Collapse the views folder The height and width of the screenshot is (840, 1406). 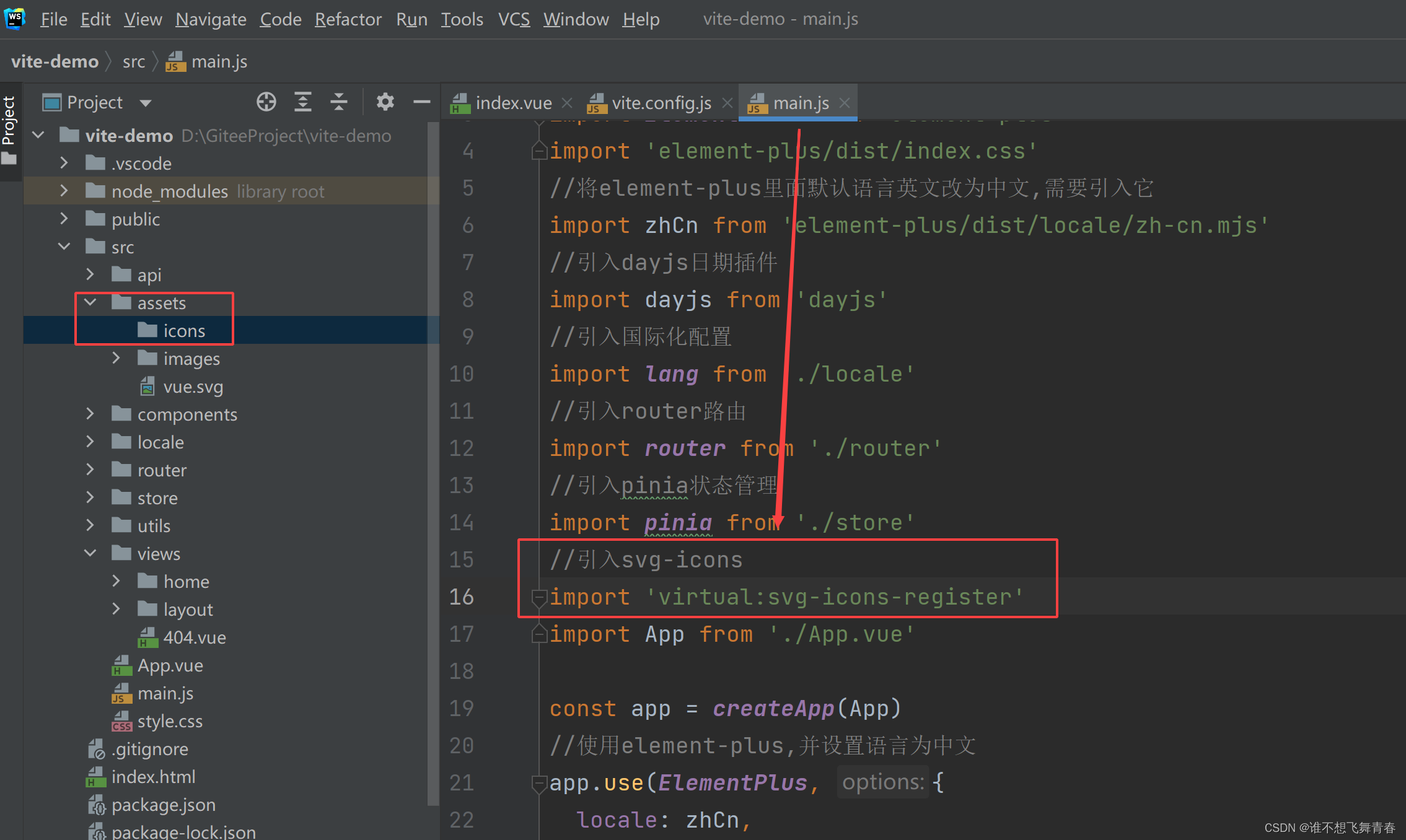tap(90, 553)
